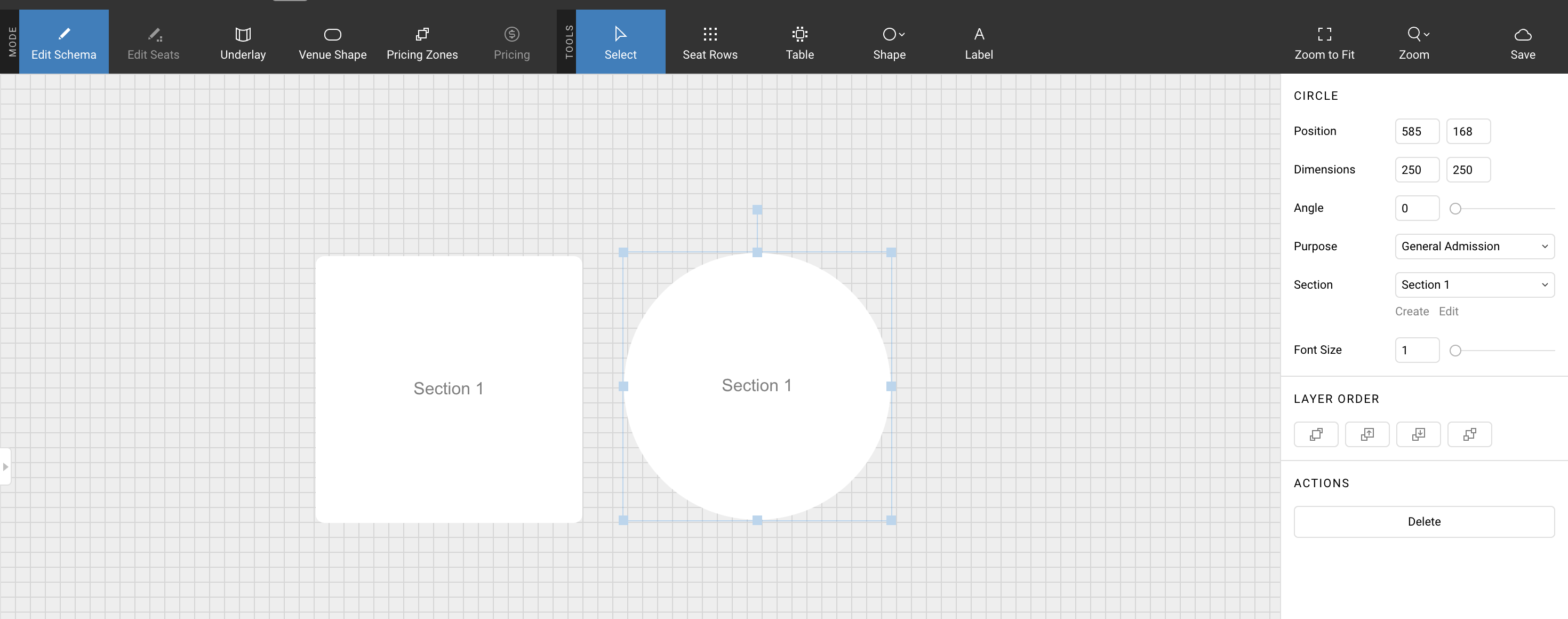Image resolution: width=1568 pixels, height=619 pixels.
Task: Click the first layer order button
Action: [x=1315, y=434]
